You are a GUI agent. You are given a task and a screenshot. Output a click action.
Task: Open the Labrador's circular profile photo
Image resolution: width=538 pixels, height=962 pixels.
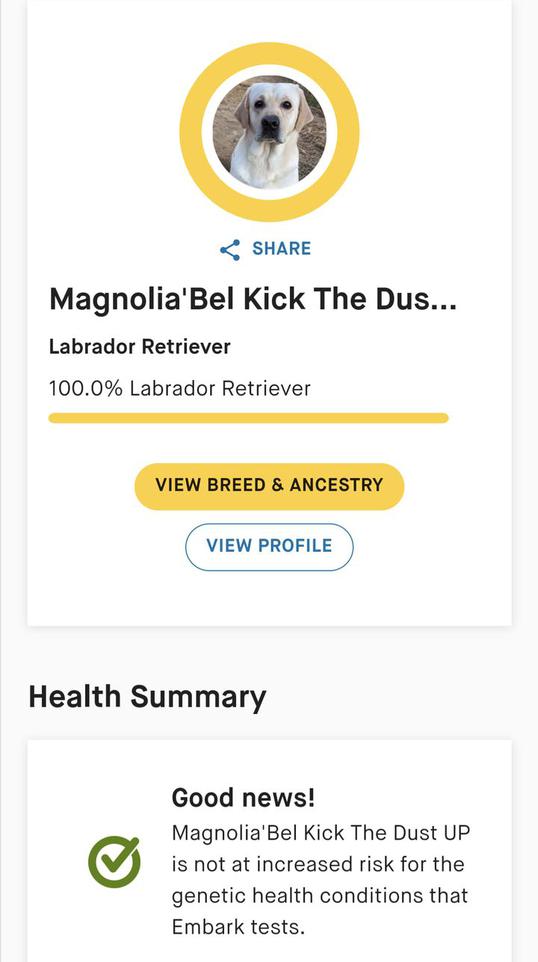pyautogui.click(x=269, y=131)
